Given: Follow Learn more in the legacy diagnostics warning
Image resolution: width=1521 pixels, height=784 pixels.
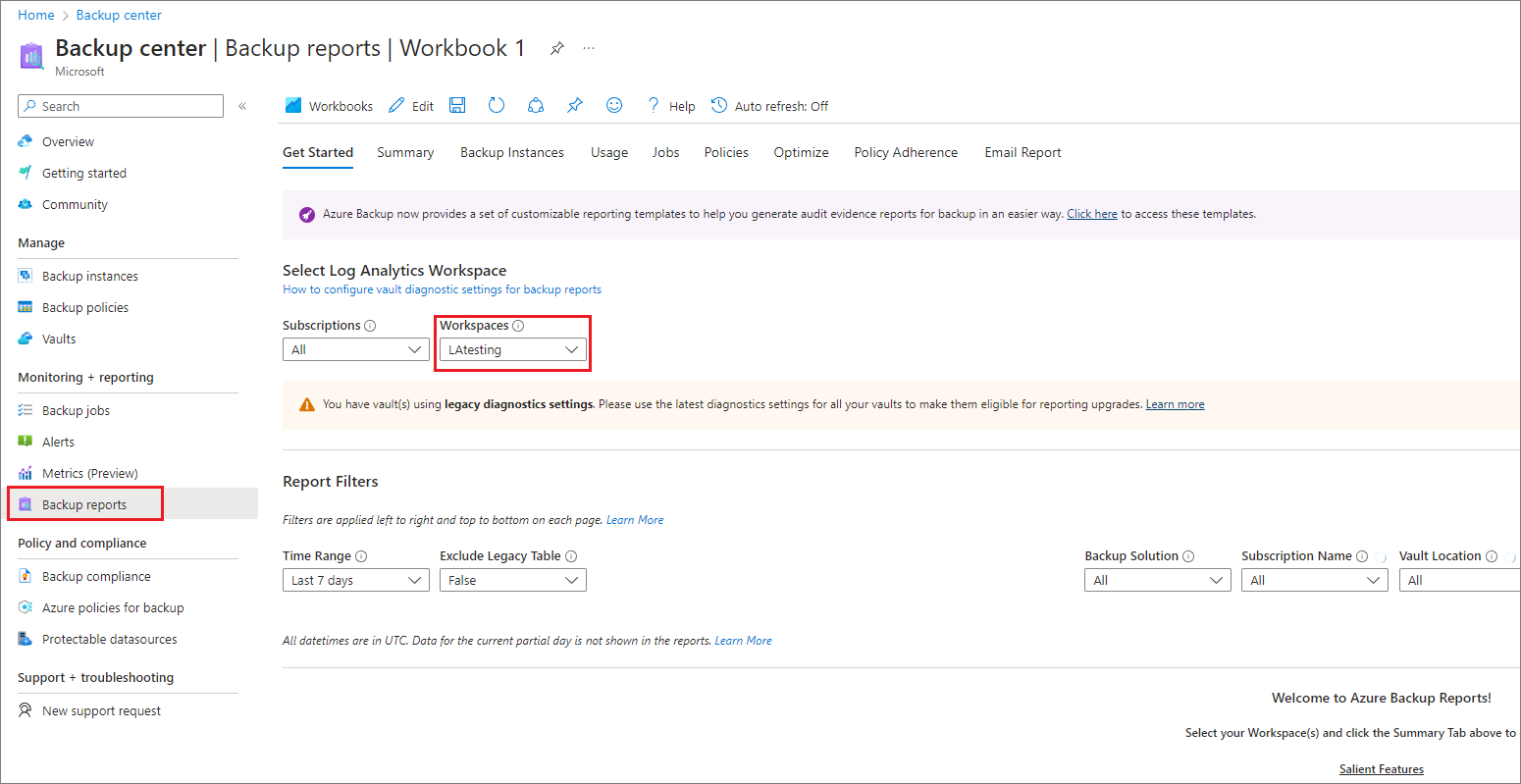Looking at the screenshot, I should click(1175, 404).
